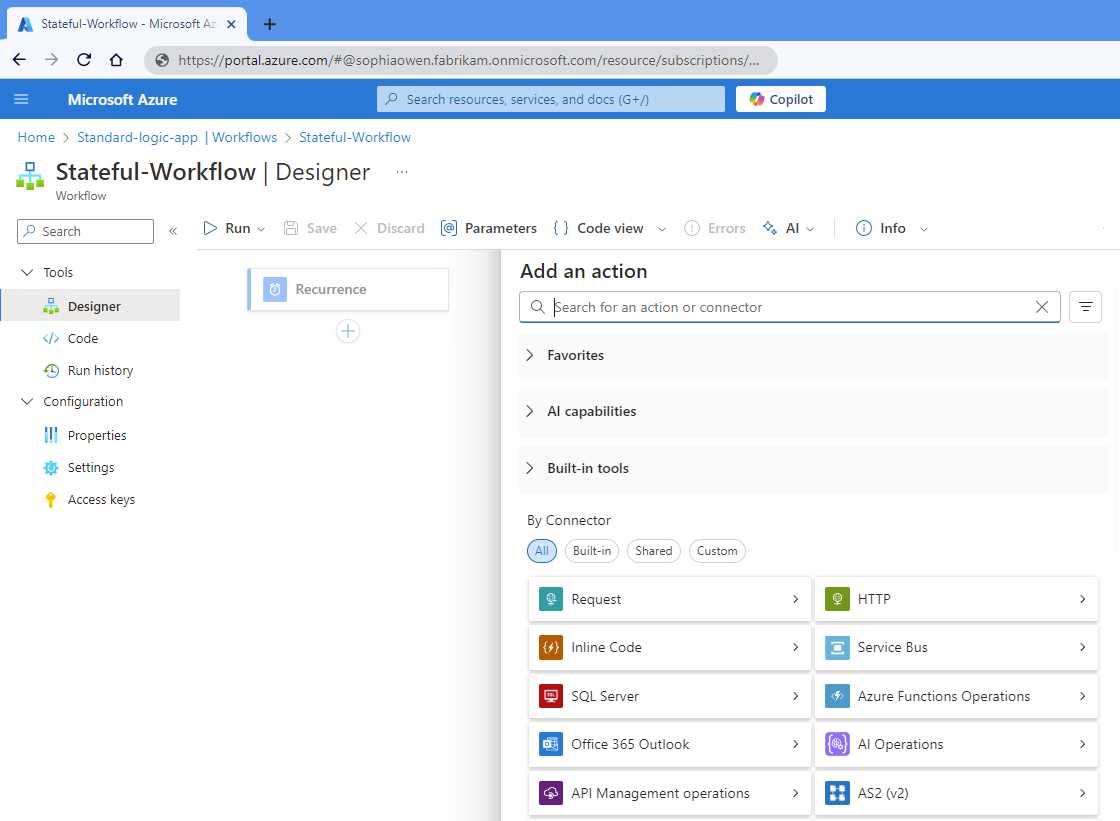The height and width of the screenshot is (821, 1120).
Task: Select the Custom connector filter
Action: (717, 551)
